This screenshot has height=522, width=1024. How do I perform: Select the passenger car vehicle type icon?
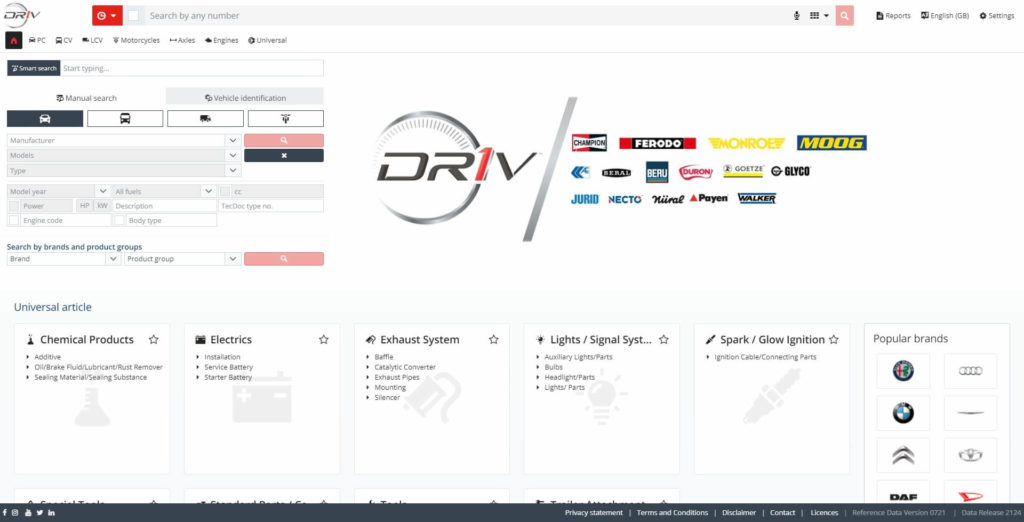pos(45,118)
